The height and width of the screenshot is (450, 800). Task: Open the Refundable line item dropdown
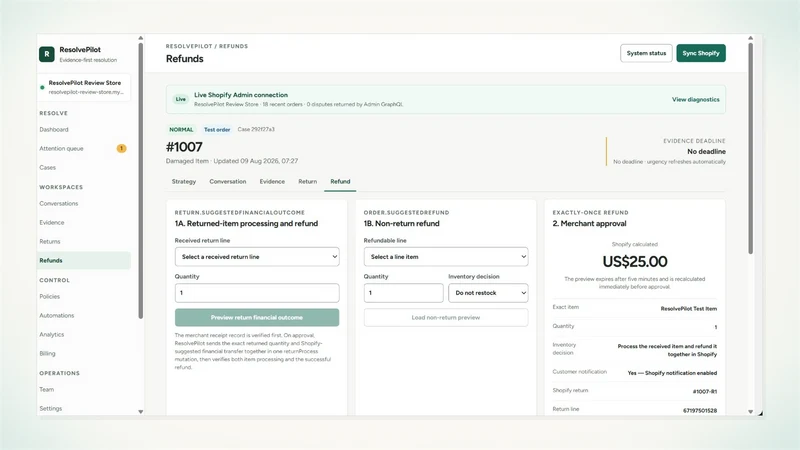[446, 257]
